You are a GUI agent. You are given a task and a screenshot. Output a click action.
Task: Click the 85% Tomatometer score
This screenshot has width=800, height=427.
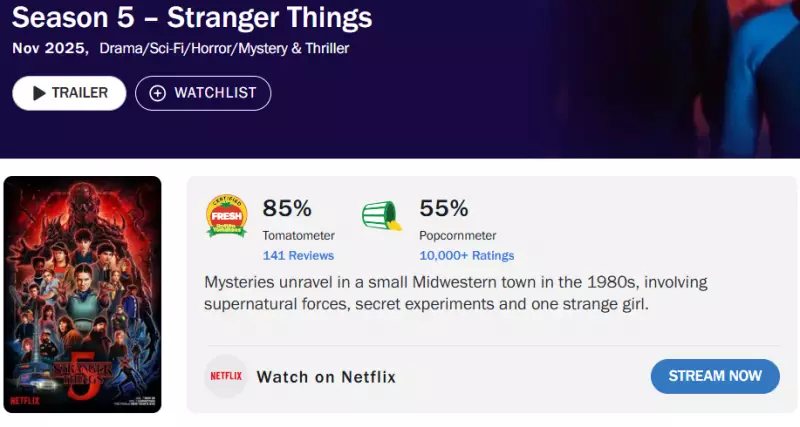coord(287,209)
